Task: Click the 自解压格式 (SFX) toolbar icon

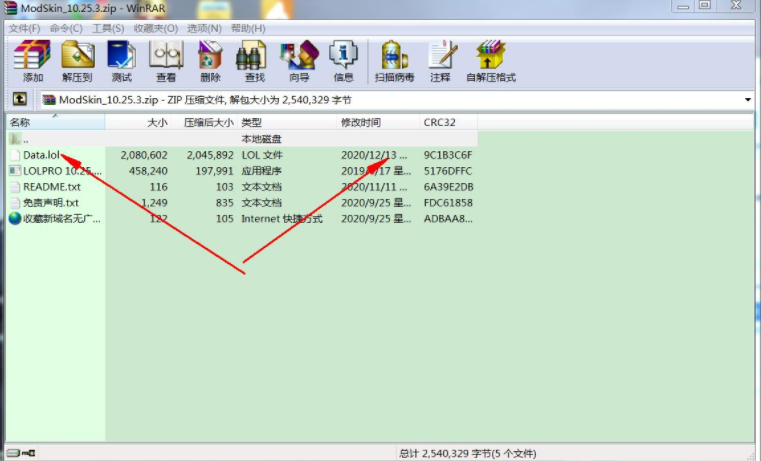Action: [490, 60]
